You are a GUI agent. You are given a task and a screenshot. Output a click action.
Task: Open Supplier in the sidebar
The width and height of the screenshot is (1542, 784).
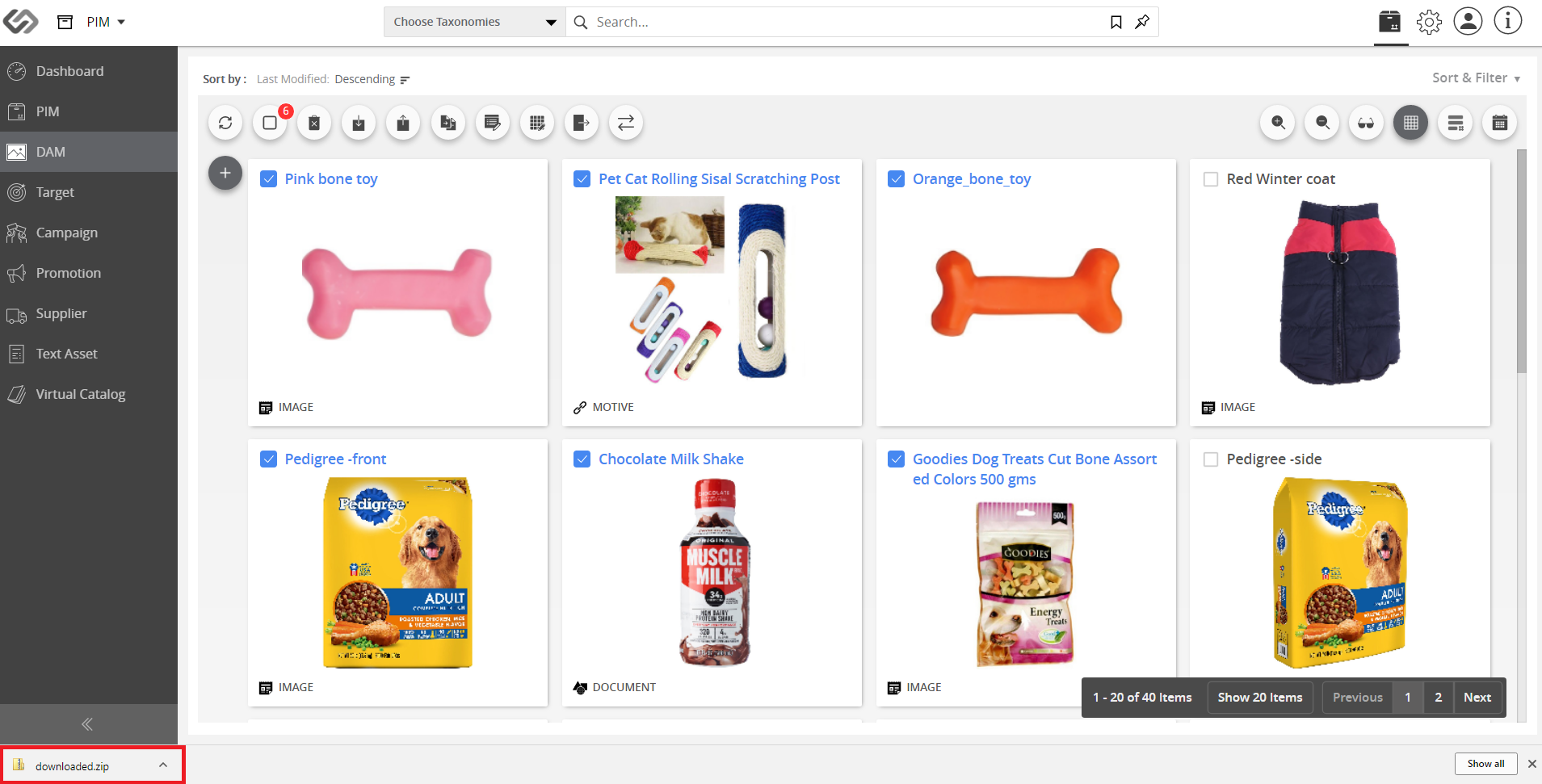tap(89, 313)
